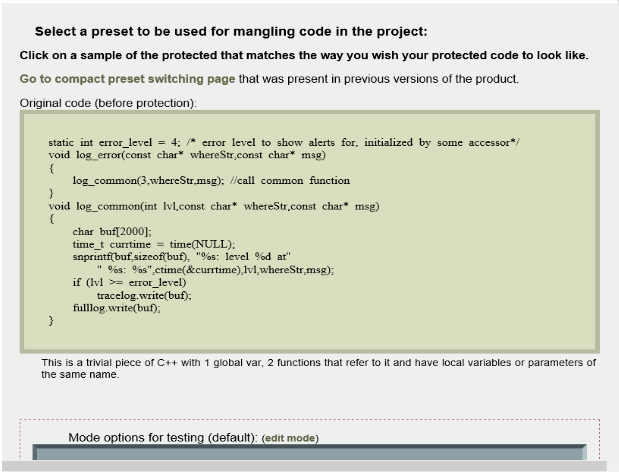Click the trivial piece of C++ description text
This screenshot has height=473, width=619.
318,368
